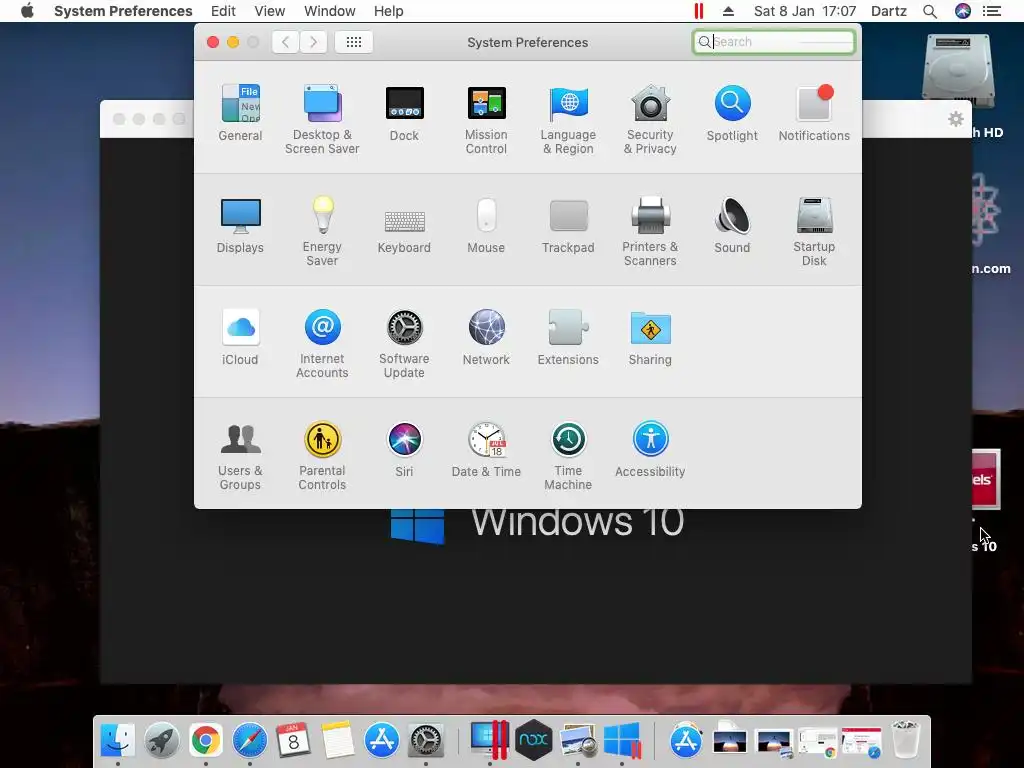Open Launchpad from the Dock
The image size is (1024, 768).
click(x=162, y=741)
